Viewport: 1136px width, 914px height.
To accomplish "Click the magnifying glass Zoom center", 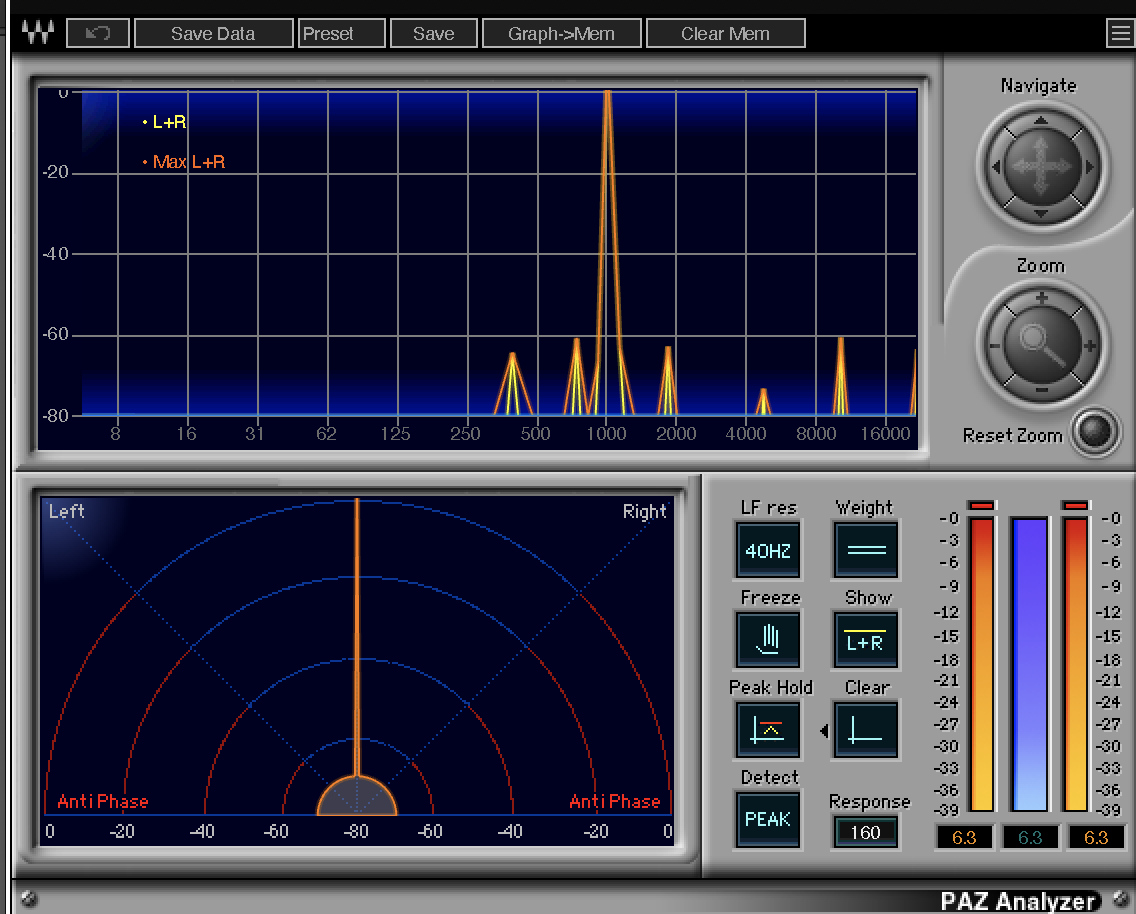I will (x=1041, y=344).
